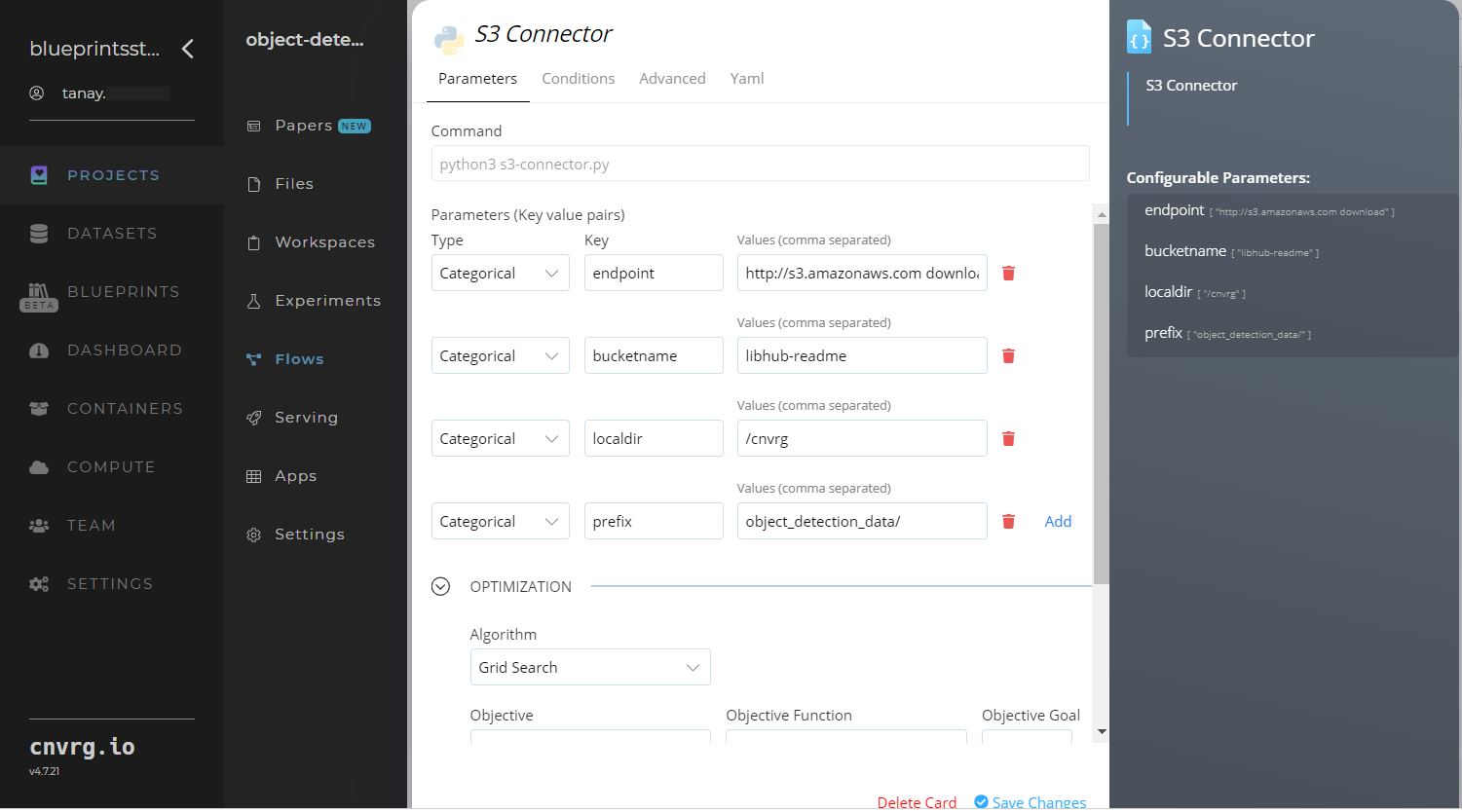The height and width of the screenshot is (812, 1462).
Task: Click the scrollbar up arrow
Action: coord(1102,214)
